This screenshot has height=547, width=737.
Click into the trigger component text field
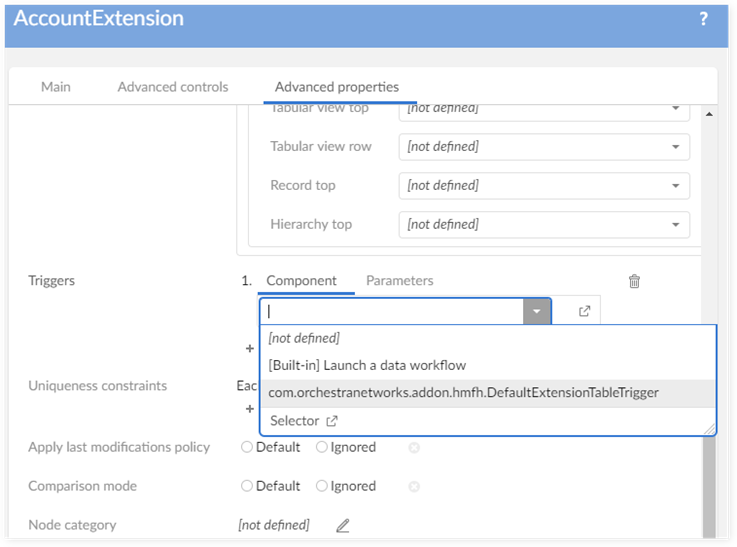390,311
